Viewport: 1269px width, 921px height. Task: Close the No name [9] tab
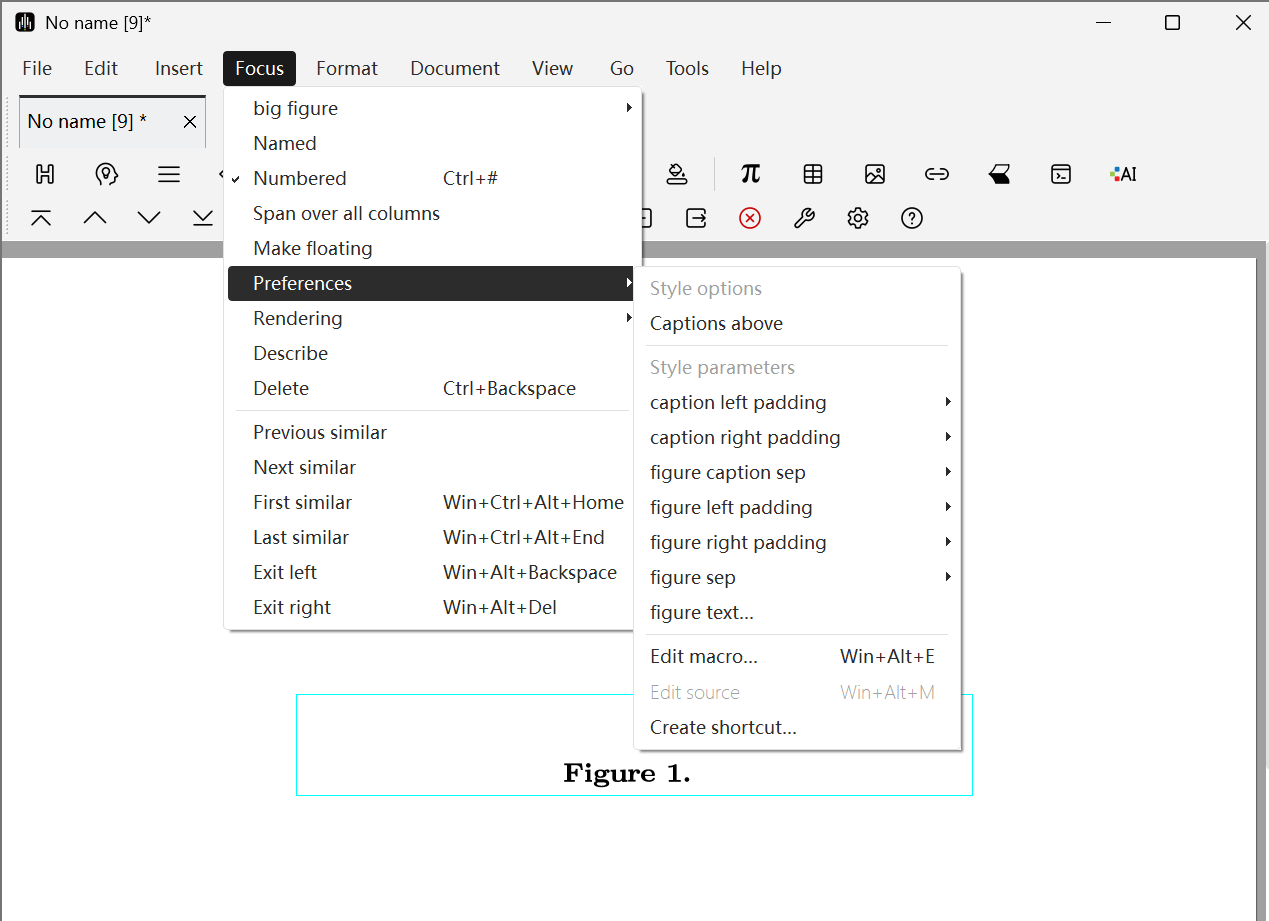190,122
